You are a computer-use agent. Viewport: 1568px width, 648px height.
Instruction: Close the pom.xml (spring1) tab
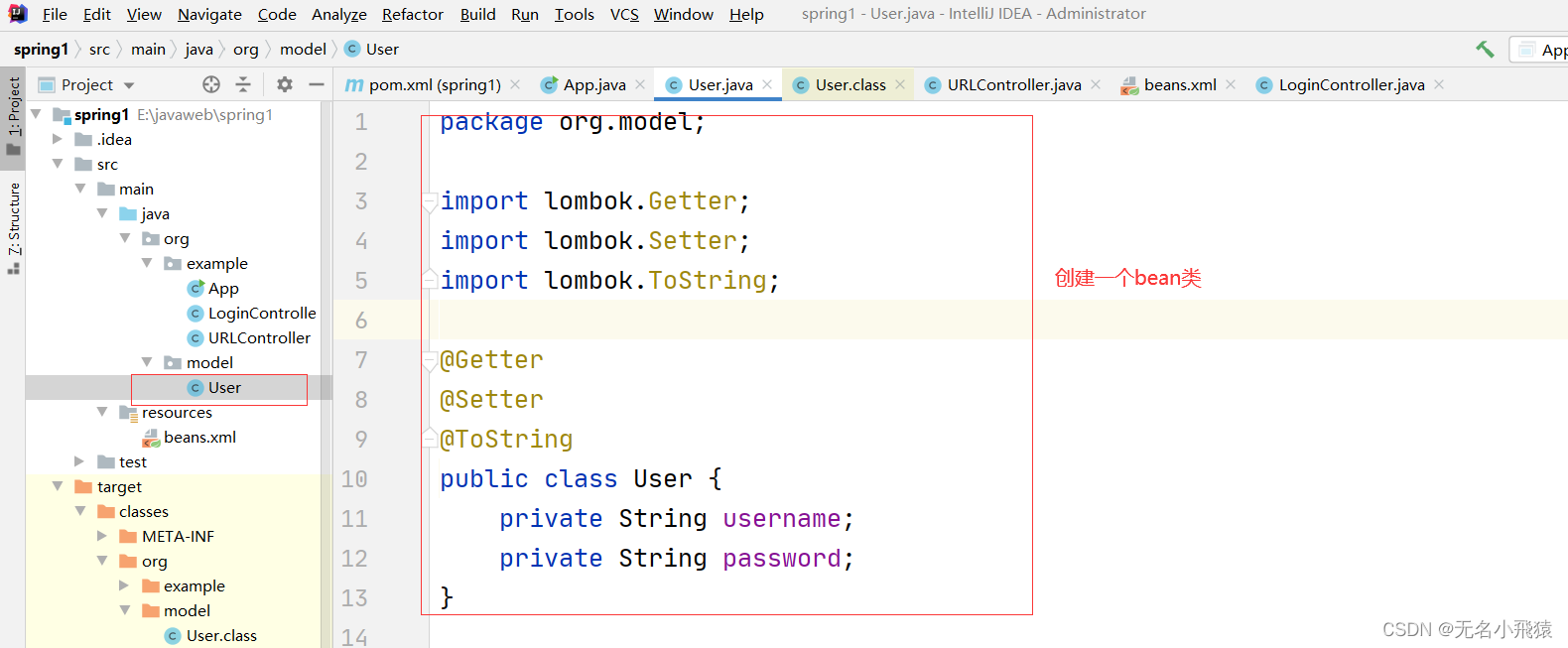[515, 84]
